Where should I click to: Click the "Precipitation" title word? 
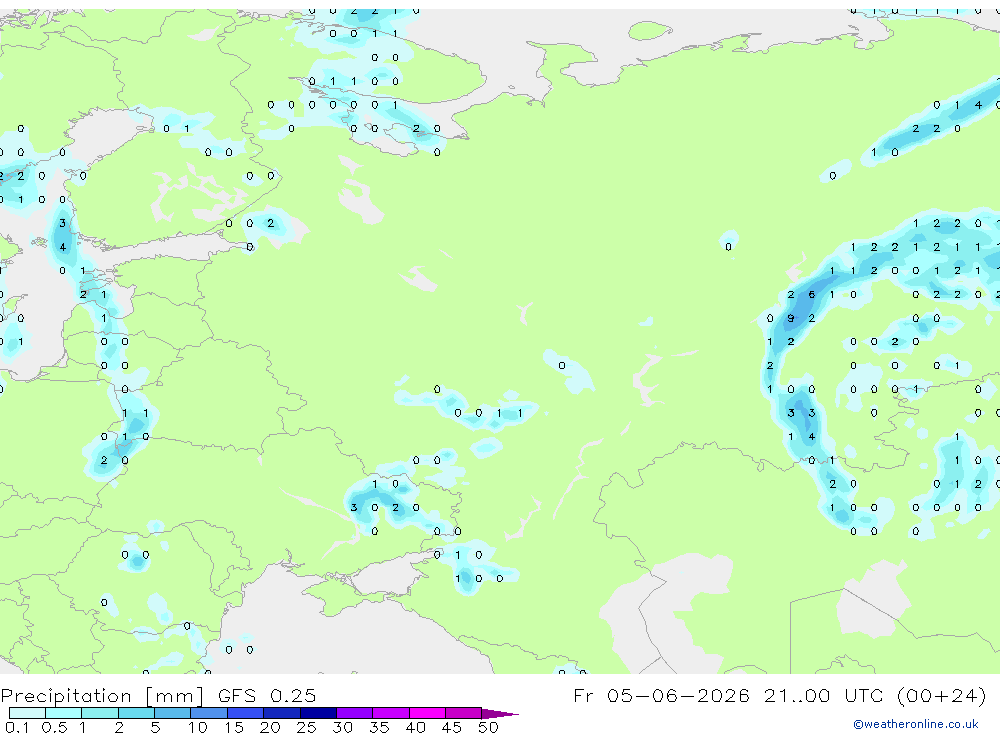point(66,695)
